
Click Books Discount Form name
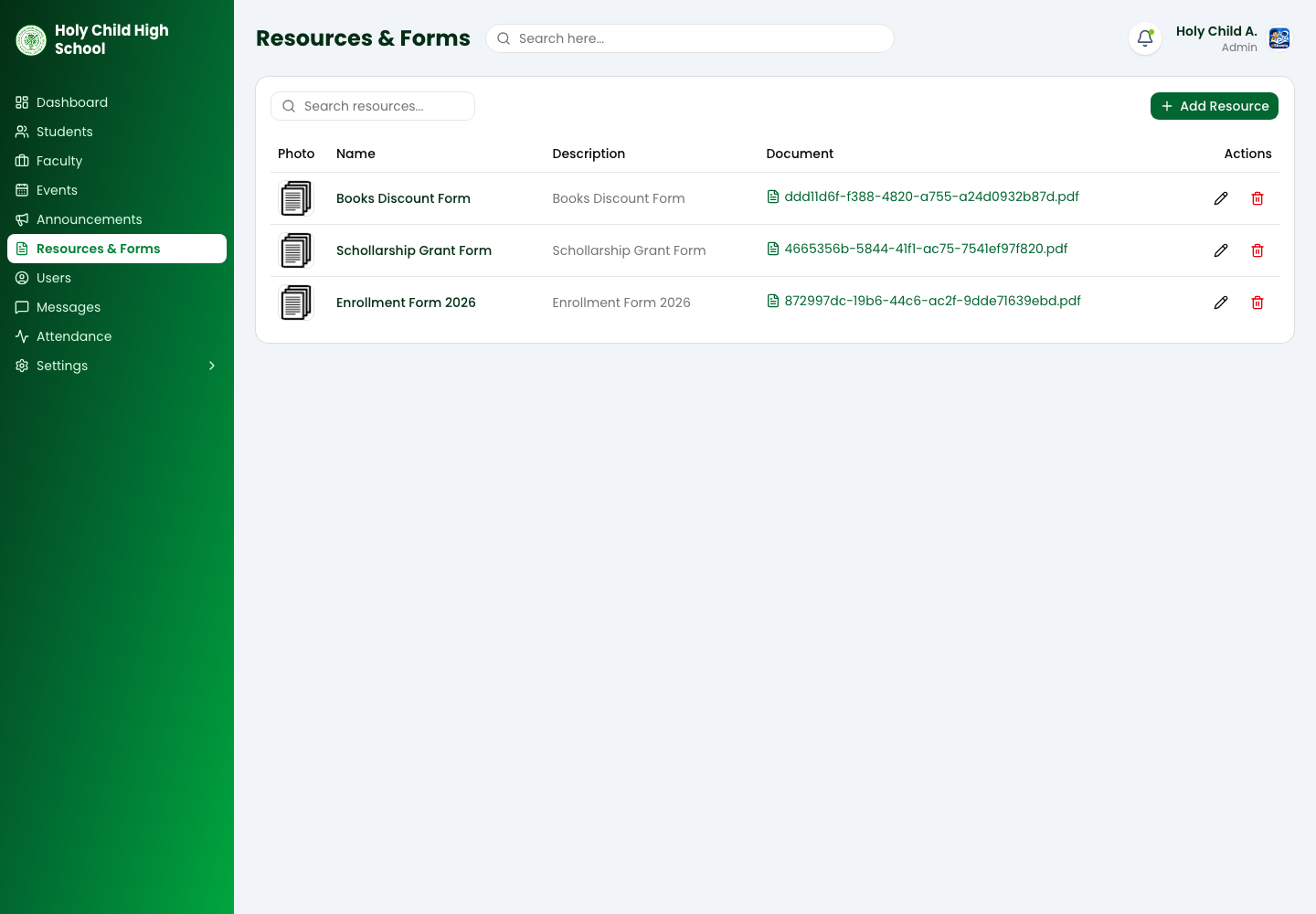point(403,198)
